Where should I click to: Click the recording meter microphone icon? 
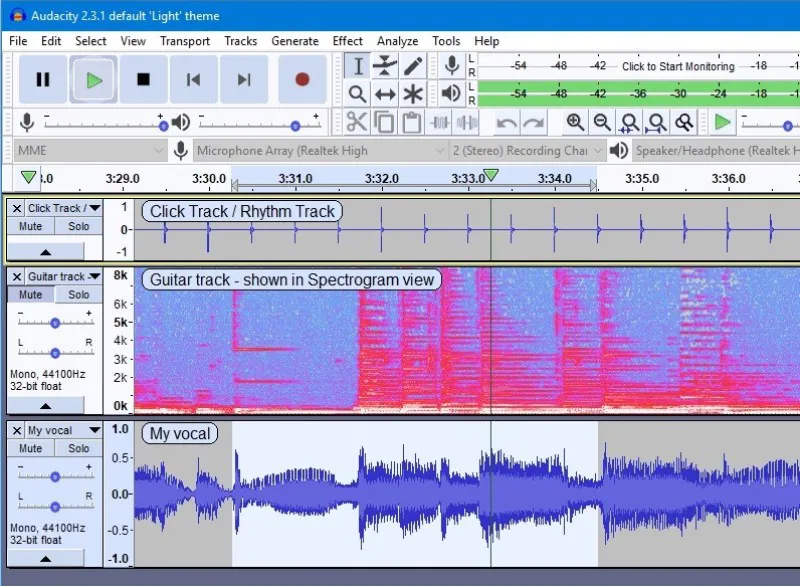pos(451,66)
